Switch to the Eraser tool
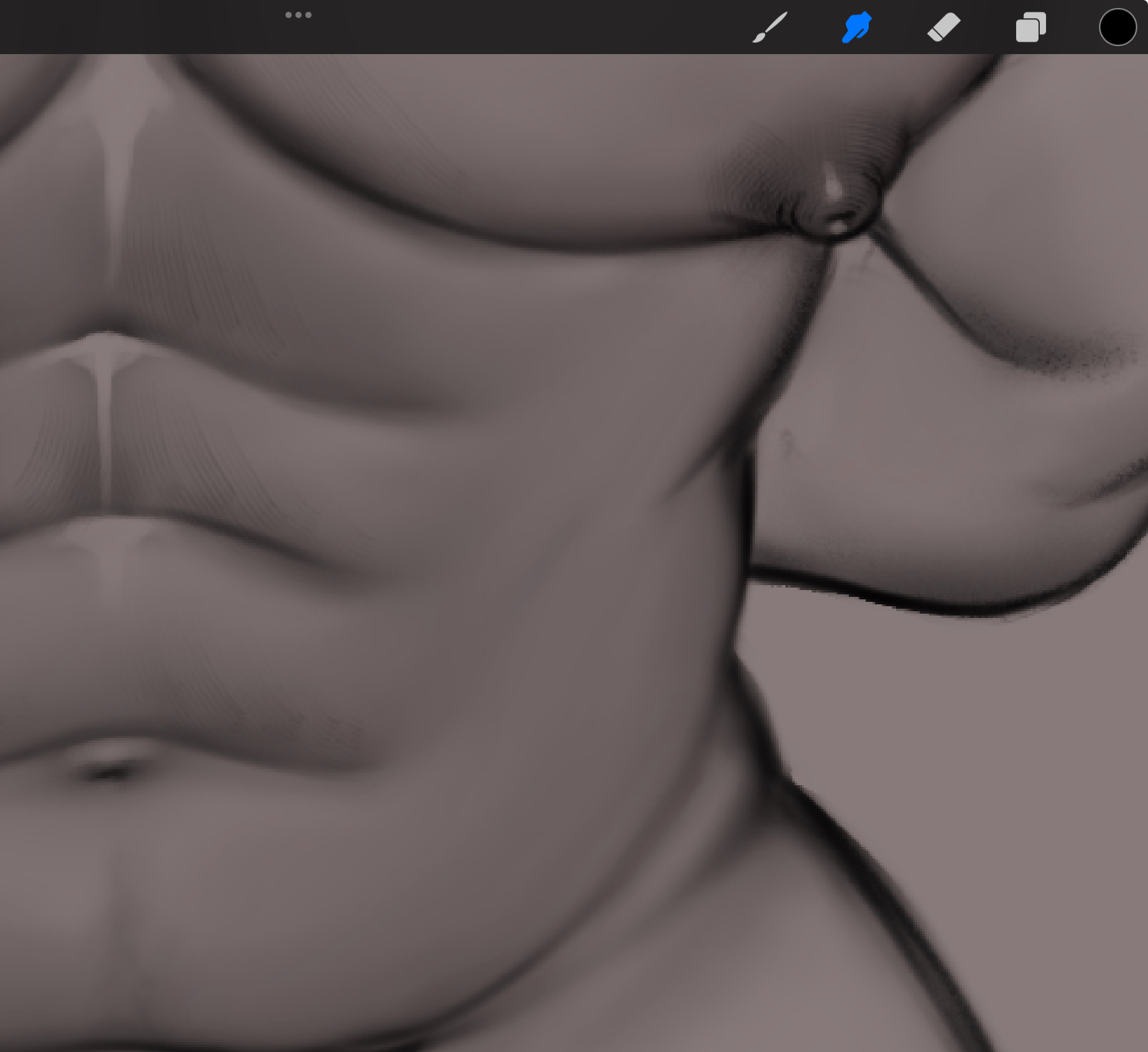Image resolution: width=1148 pixels, height=1052 pixels. [943, 27]
